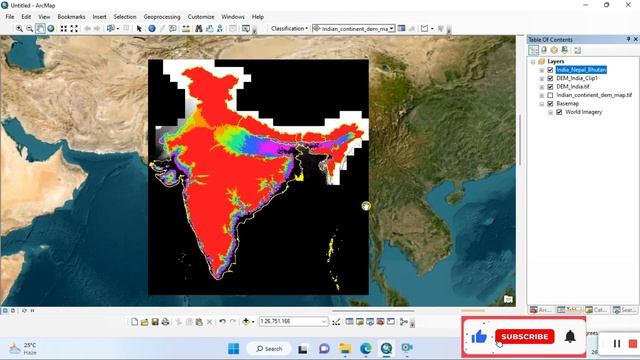Image resolution: width=640 pixels, height=360 pixels.
Task: Expand the India_Nepal_Bhutan layer
Action: [x=542, y=70]
